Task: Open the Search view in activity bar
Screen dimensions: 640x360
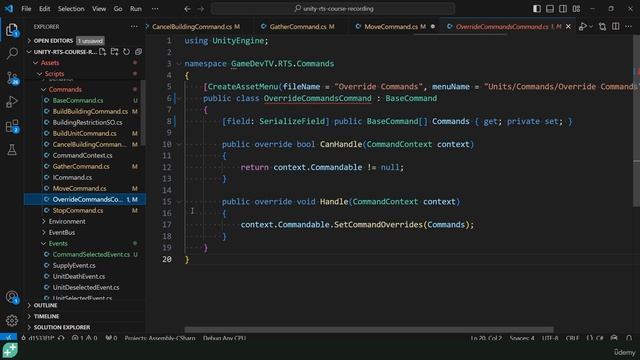Action: [12, 53]
